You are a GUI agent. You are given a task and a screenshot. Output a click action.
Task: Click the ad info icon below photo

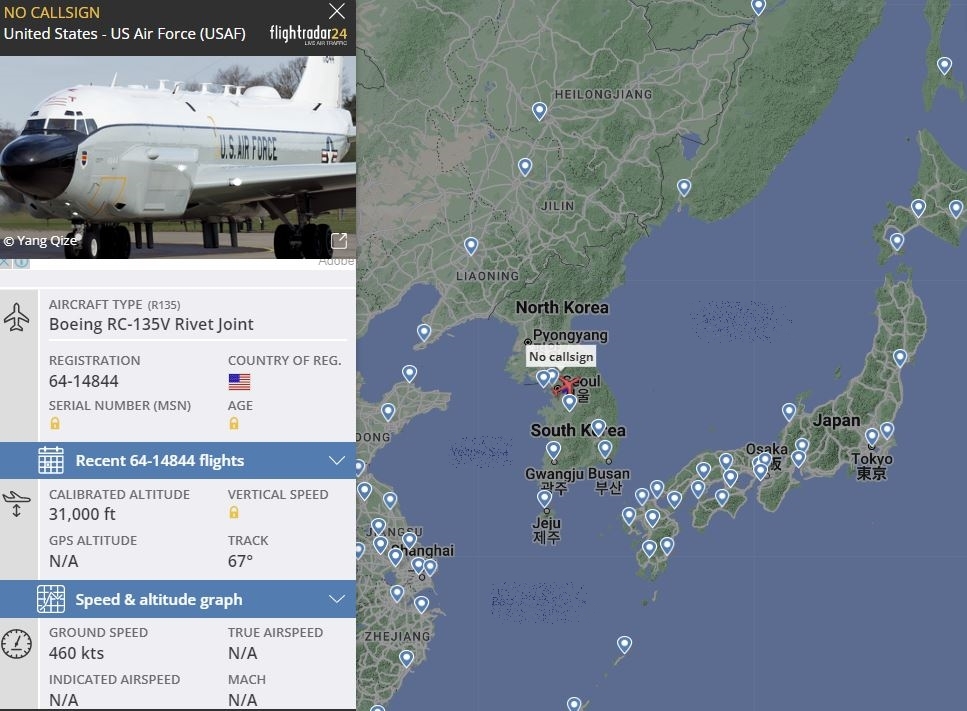click(x=22, y=263)
